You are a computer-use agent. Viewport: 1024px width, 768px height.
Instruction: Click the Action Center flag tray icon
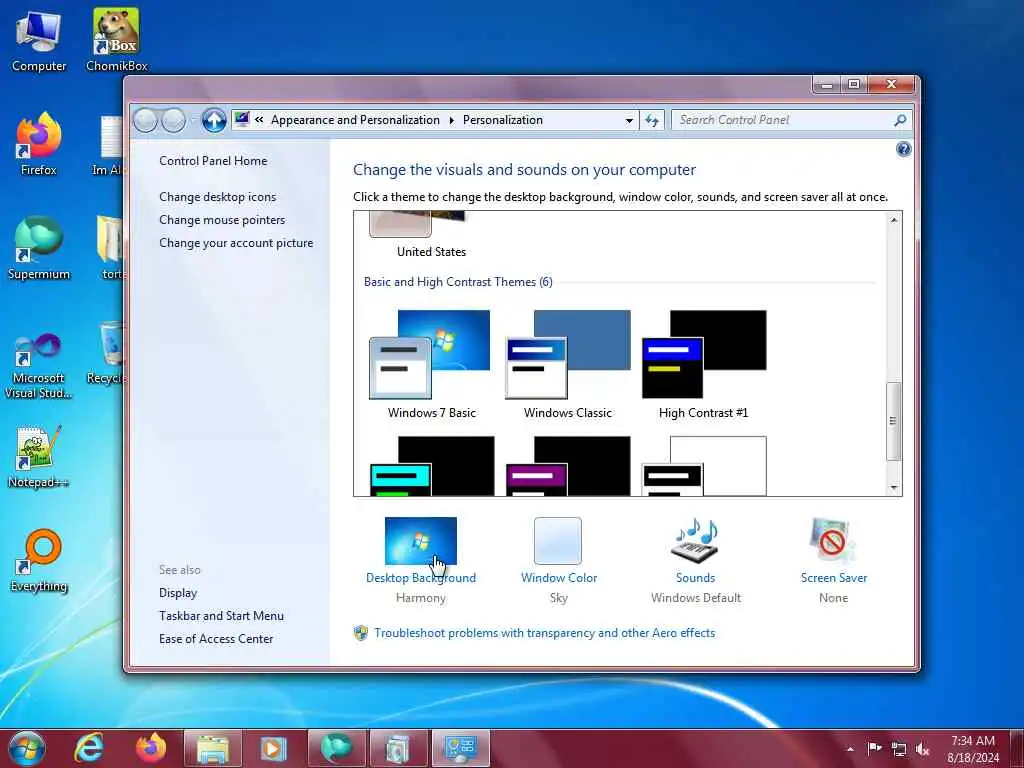tap(874, 748)
